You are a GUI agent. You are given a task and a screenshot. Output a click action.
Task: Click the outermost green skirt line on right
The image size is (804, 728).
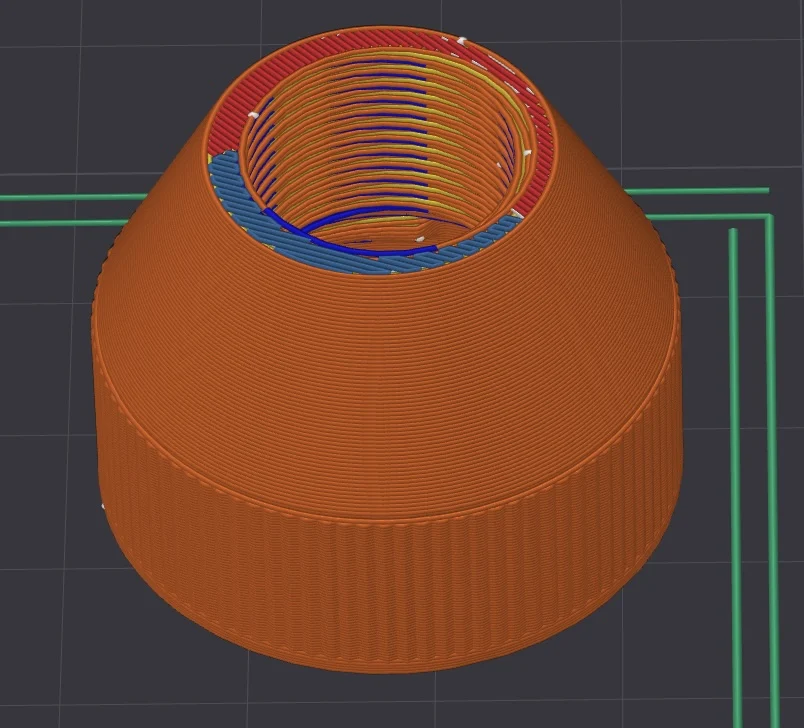click(769, 461)
